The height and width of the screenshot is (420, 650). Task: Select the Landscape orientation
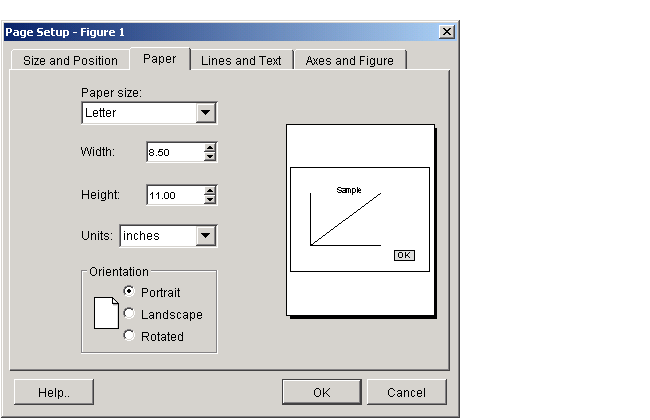[129, 313]
